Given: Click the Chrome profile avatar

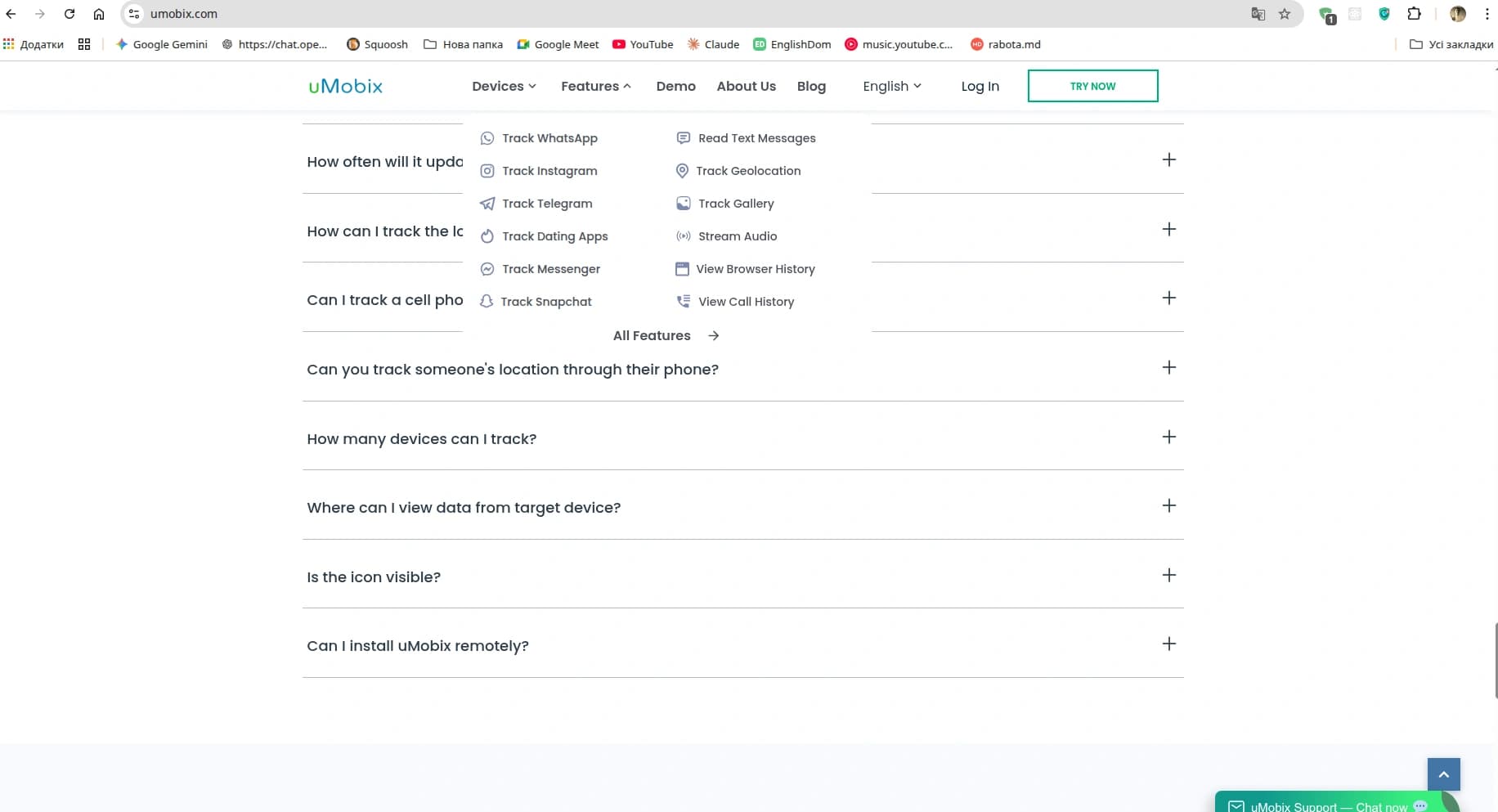Looking at the screenshot, I should coord(1458,14).
